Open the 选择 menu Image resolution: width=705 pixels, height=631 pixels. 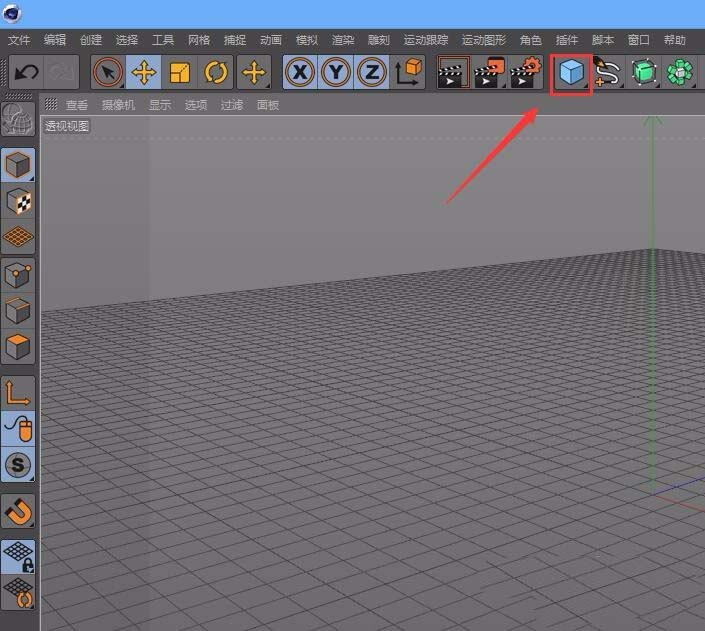(127, 40)
